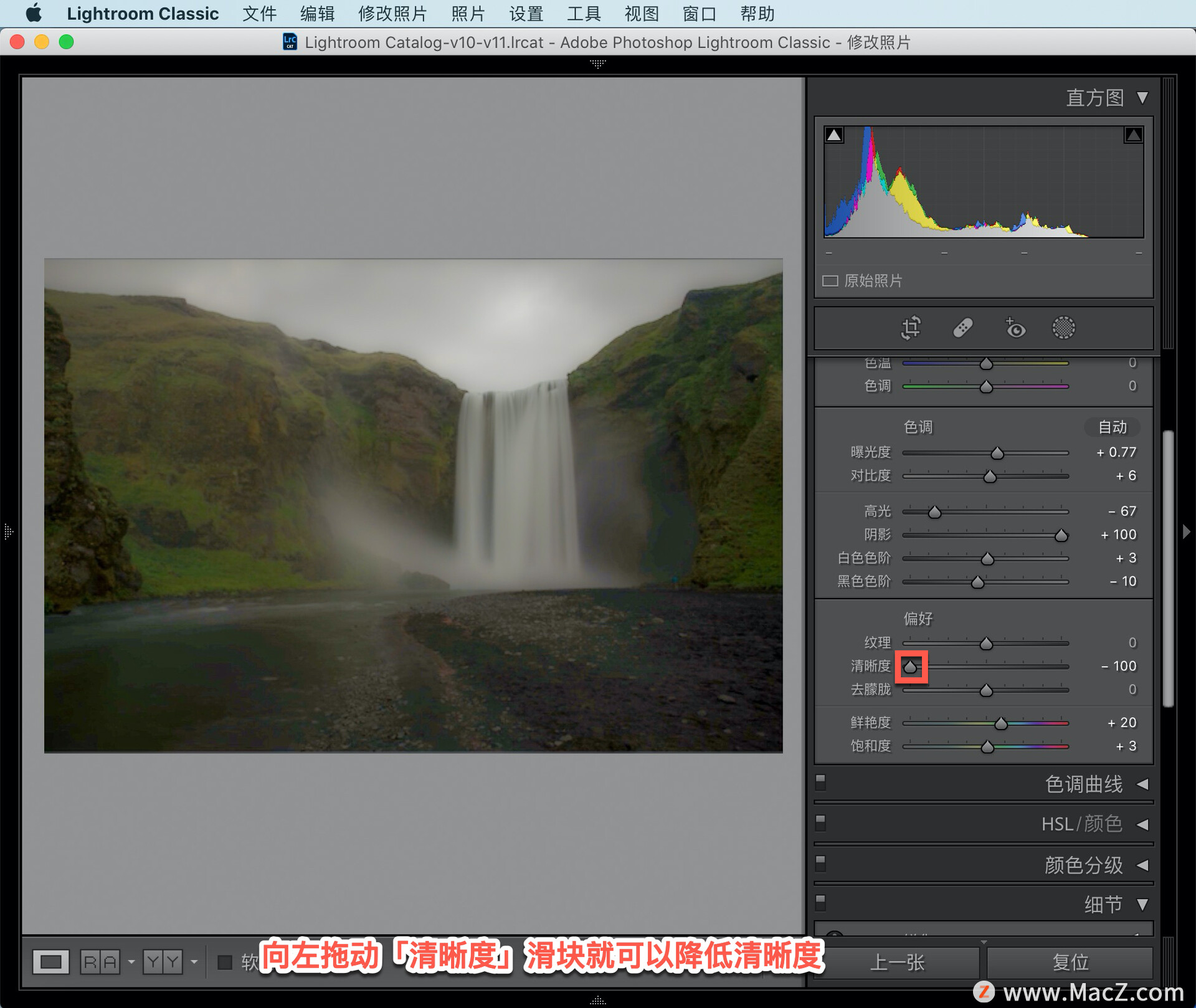Expand the 色调曲线 panel

(1142, 784)
